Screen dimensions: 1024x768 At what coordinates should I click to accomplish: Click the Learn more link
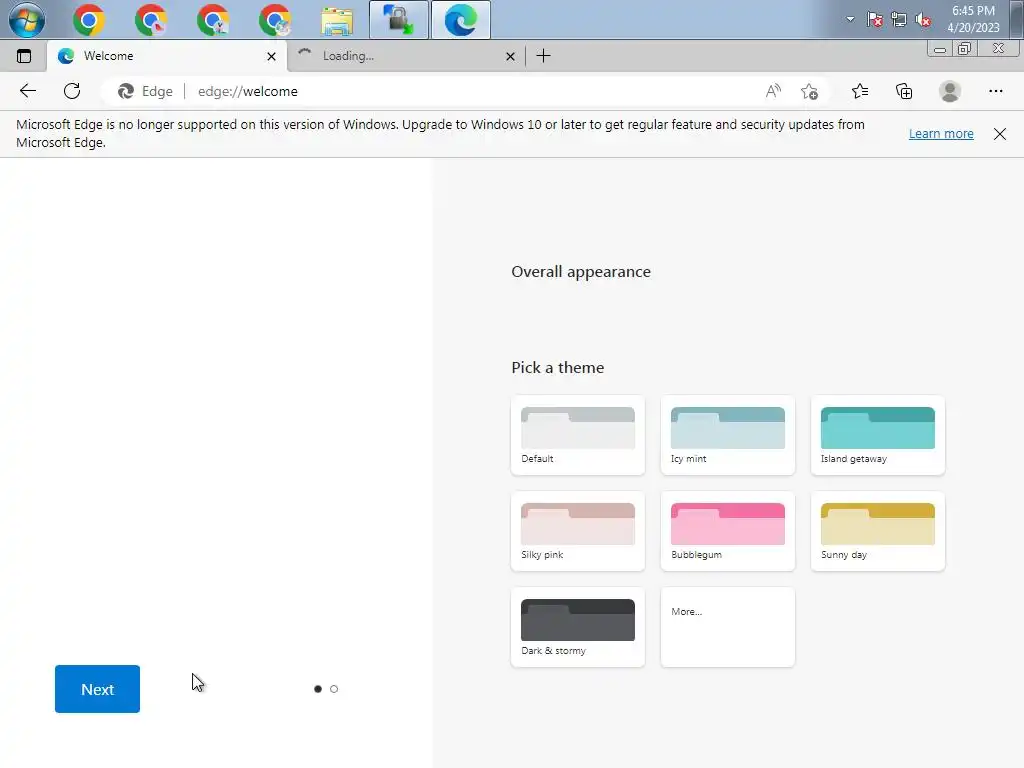941,134
